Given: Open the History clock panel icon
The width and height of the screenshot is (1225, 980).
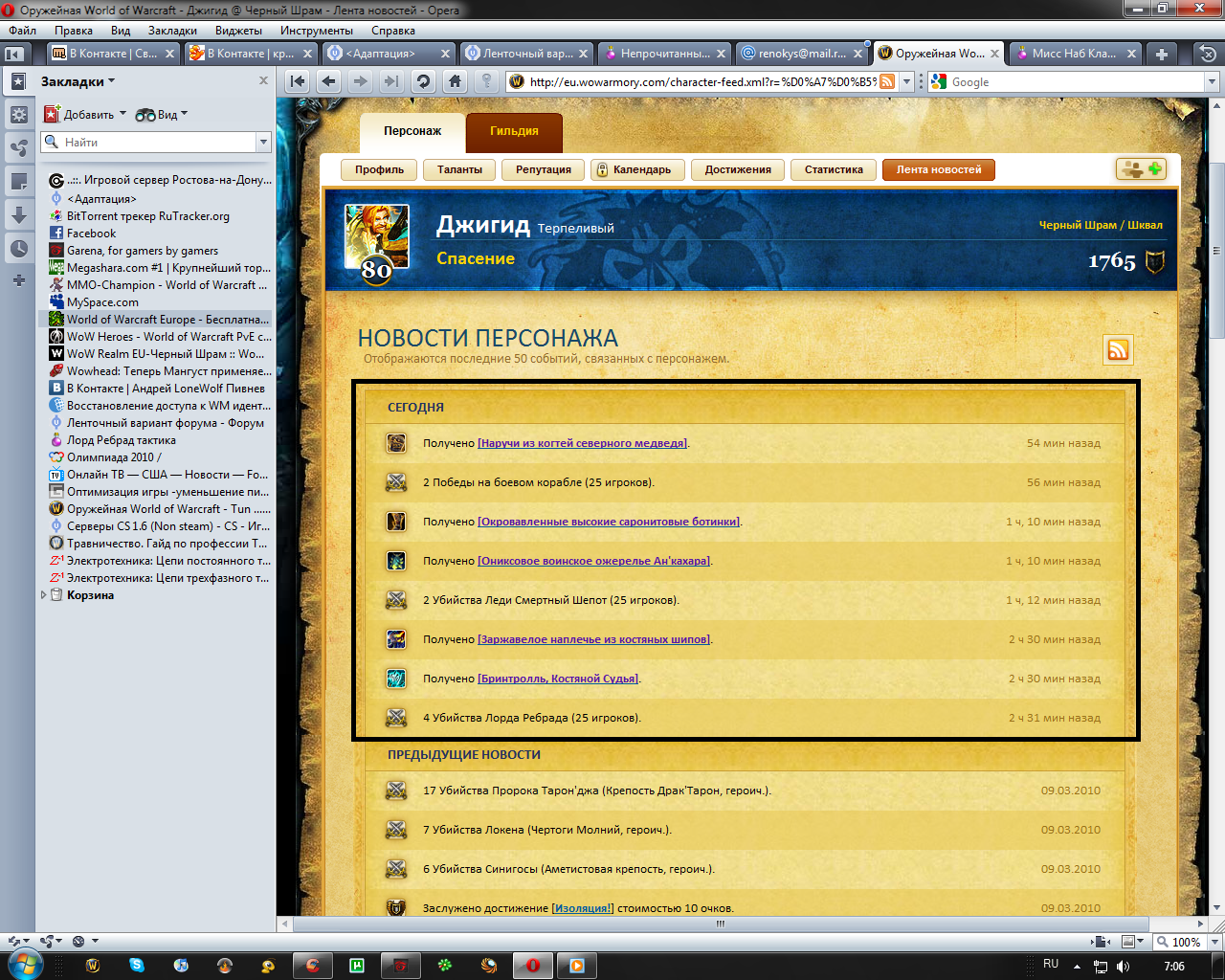Looking at the screenshot, I should [x=18, y=248].
